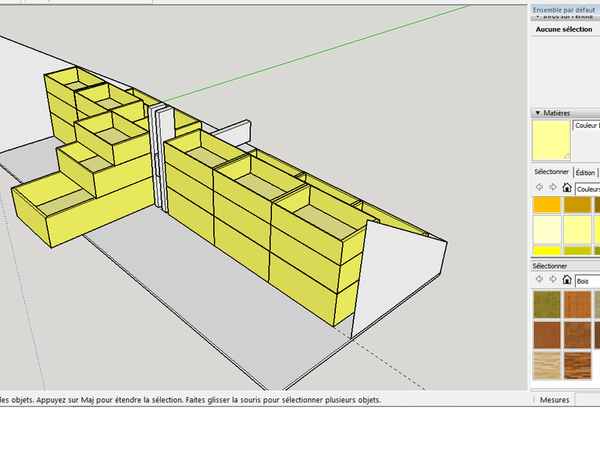
Task: Select the olive green wood texture thumbnail
Action: [x=546, y=304]
